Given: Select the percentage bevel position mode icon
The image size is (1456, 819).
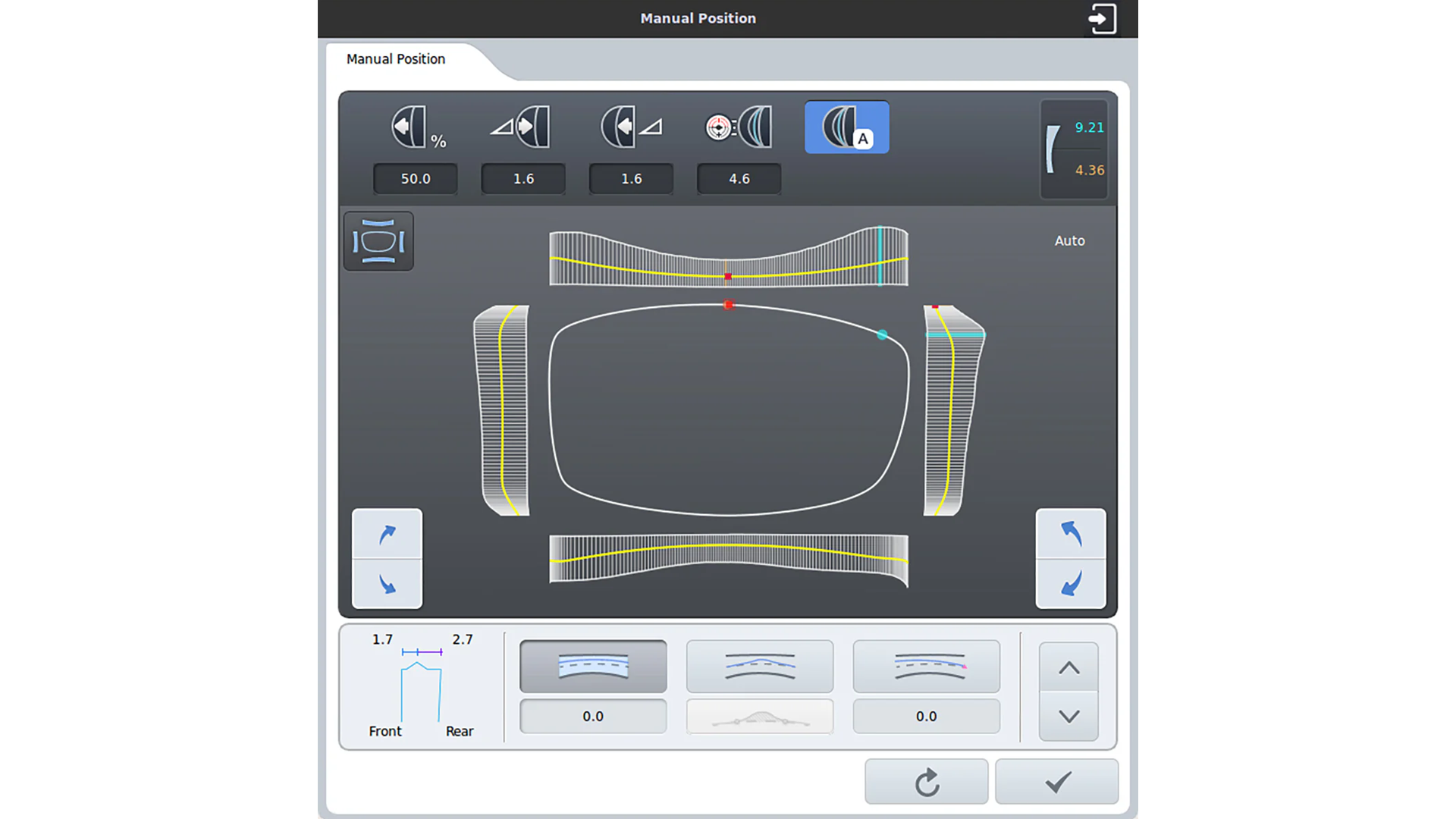Looking at the screenshot, I should click(416, 127).
